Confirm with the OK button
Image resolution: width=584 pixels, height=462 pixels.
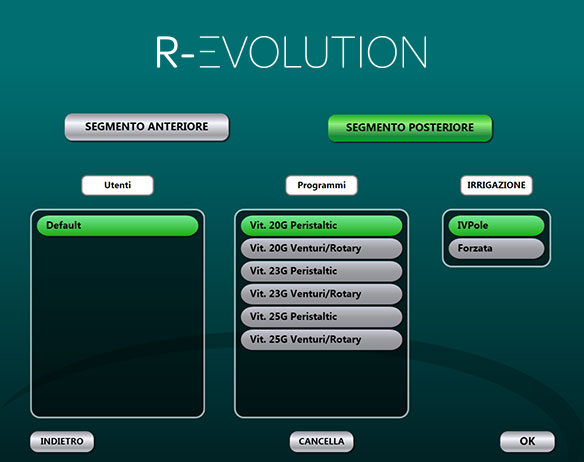click(527, 442)
